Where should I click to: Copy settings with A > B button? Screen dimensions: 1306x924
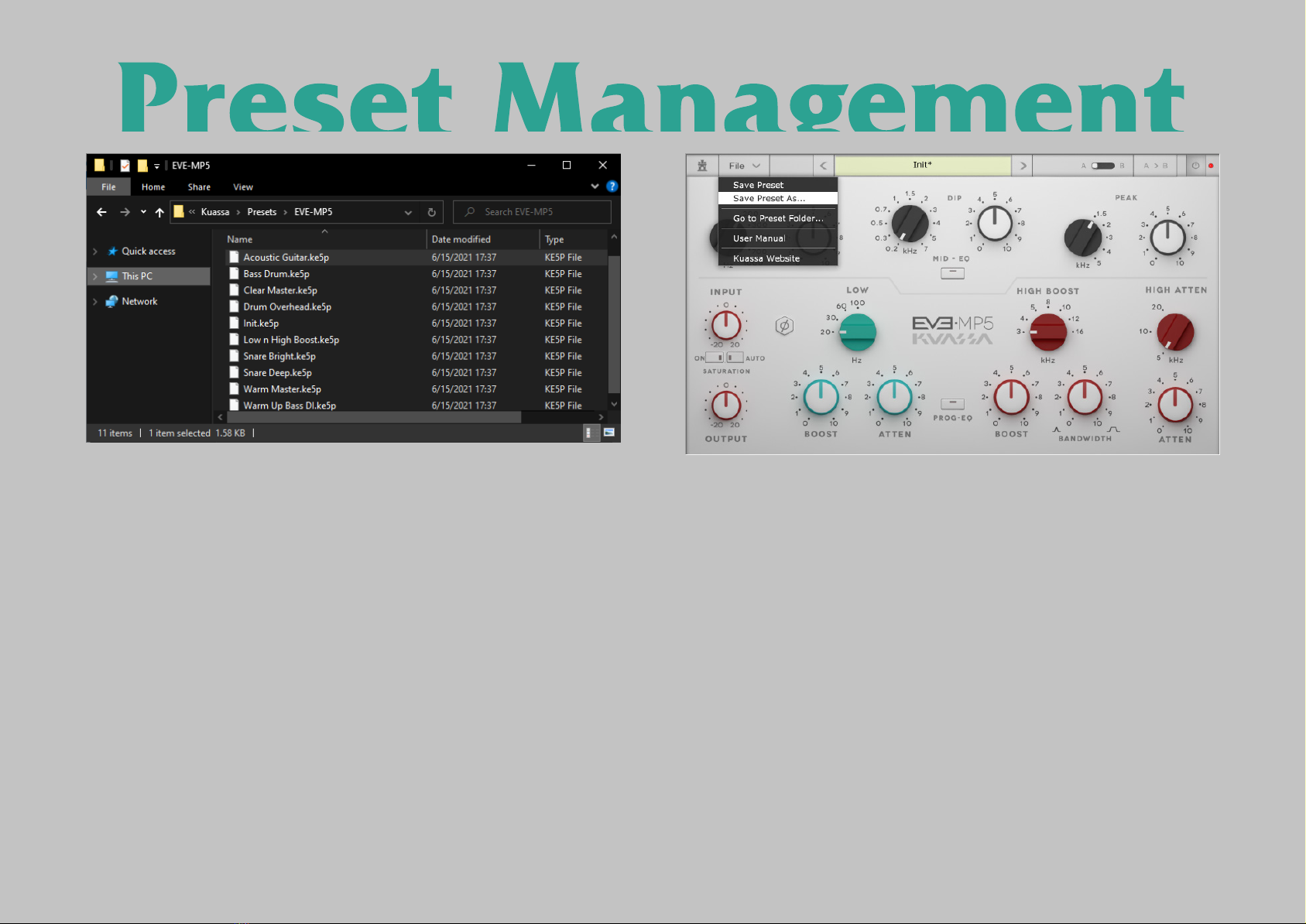[x=1155, y=166]
